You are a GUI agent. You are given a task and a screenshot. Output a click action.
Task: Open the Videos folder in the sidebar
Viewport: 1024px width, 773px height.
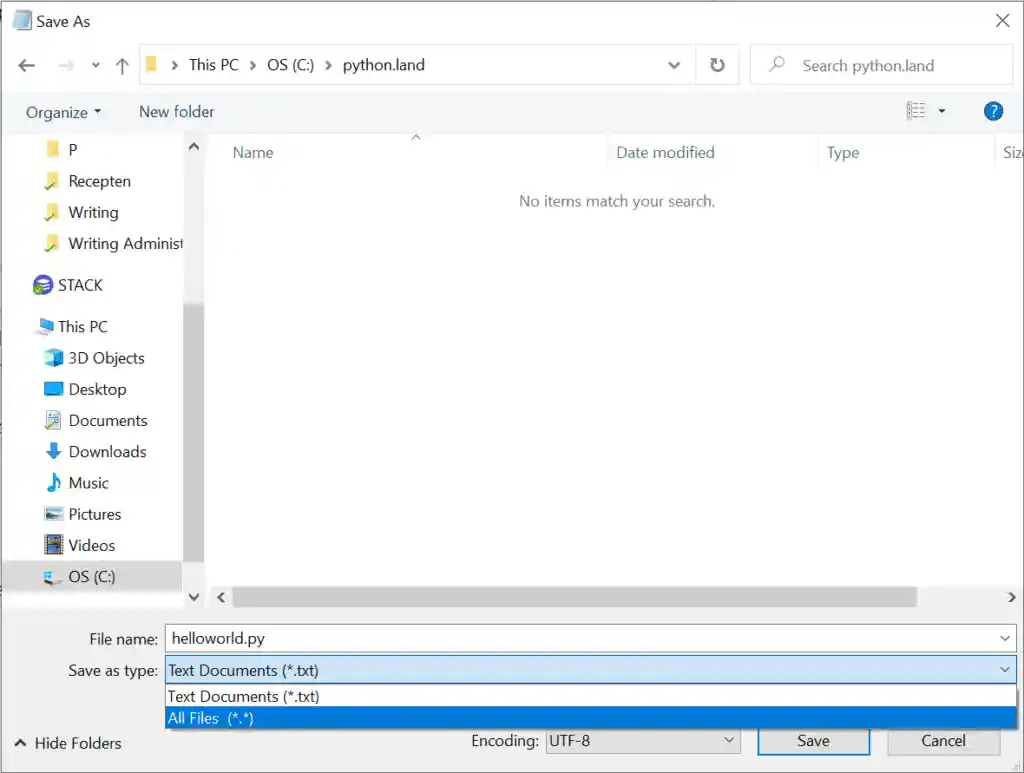89,545
